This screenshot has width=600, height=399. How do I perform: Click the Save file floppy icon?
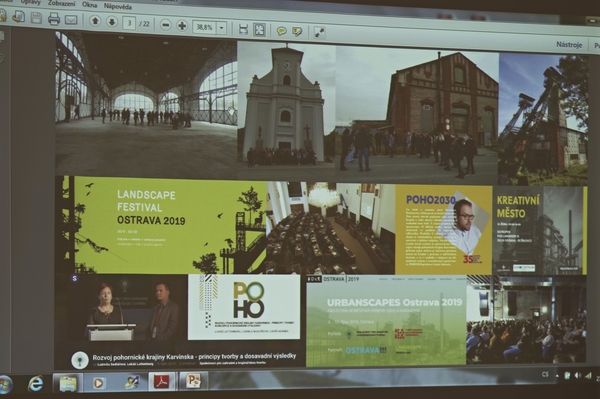pyautogui.click(x=36, y=18)
